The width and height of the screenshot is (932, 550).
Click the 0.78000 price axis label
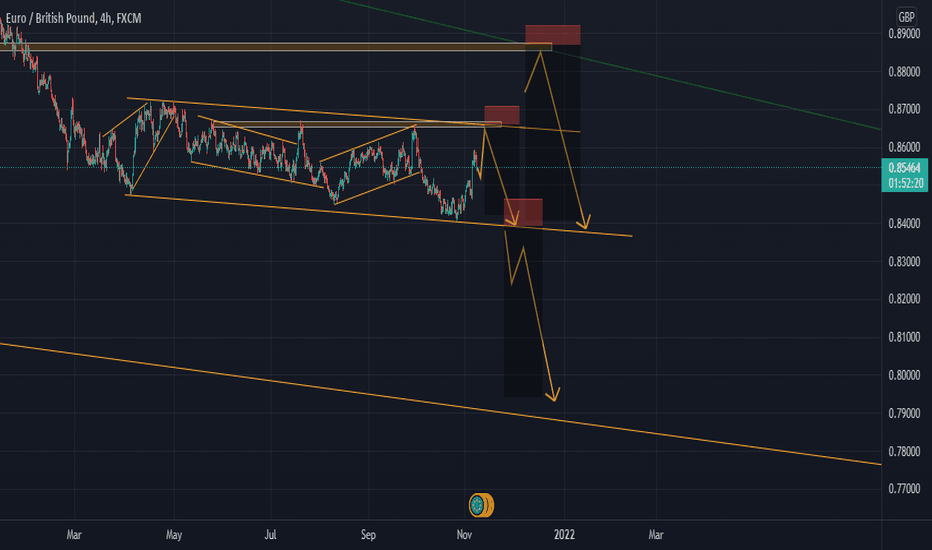(x=904, y=451)
